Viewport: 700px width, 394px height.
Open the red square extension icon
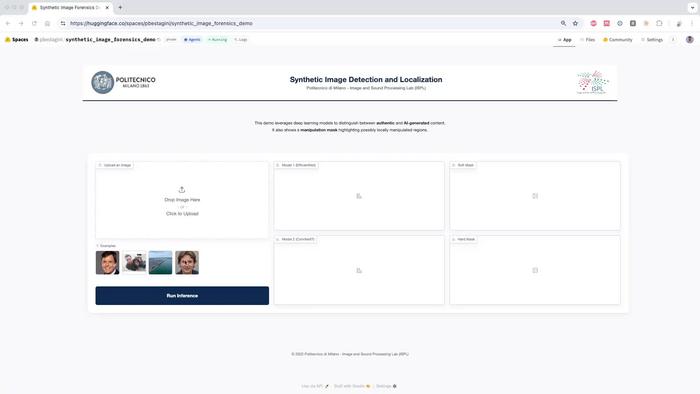click(x=607, y=23)
